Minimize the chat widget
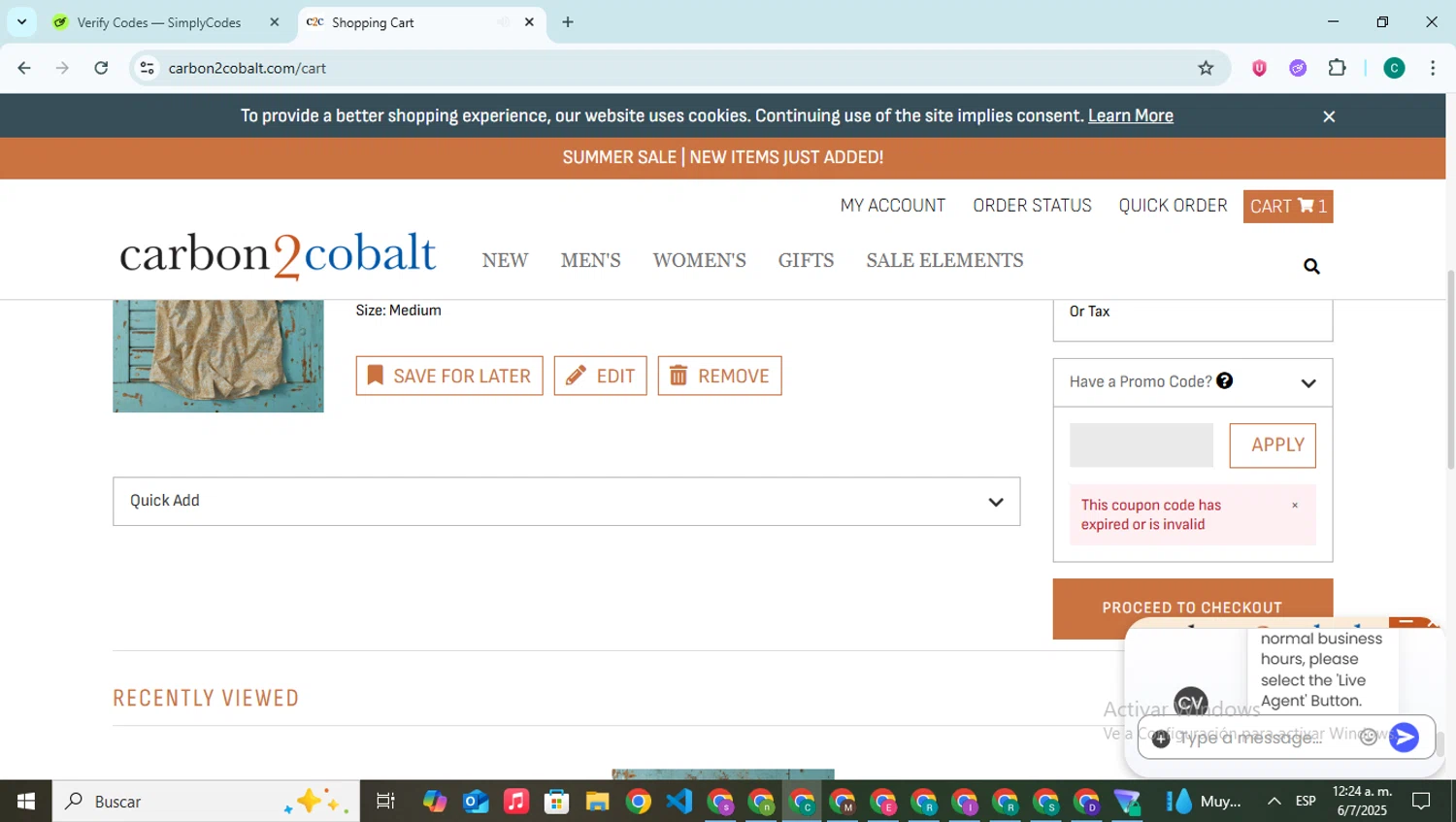Image resolution: width=1456 pixels, height=822 pixels. click(x=1406, y=622)
